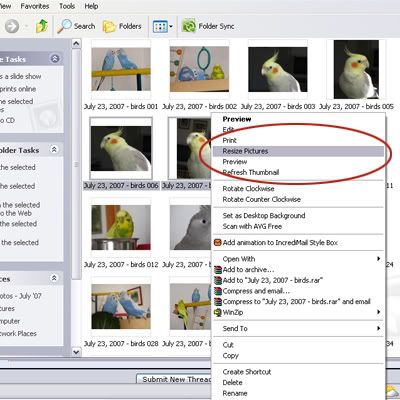This screenshot has width=400, height=400.
Task: Choose Compress to birds.rar and email
Action: (x=298, y=301)
